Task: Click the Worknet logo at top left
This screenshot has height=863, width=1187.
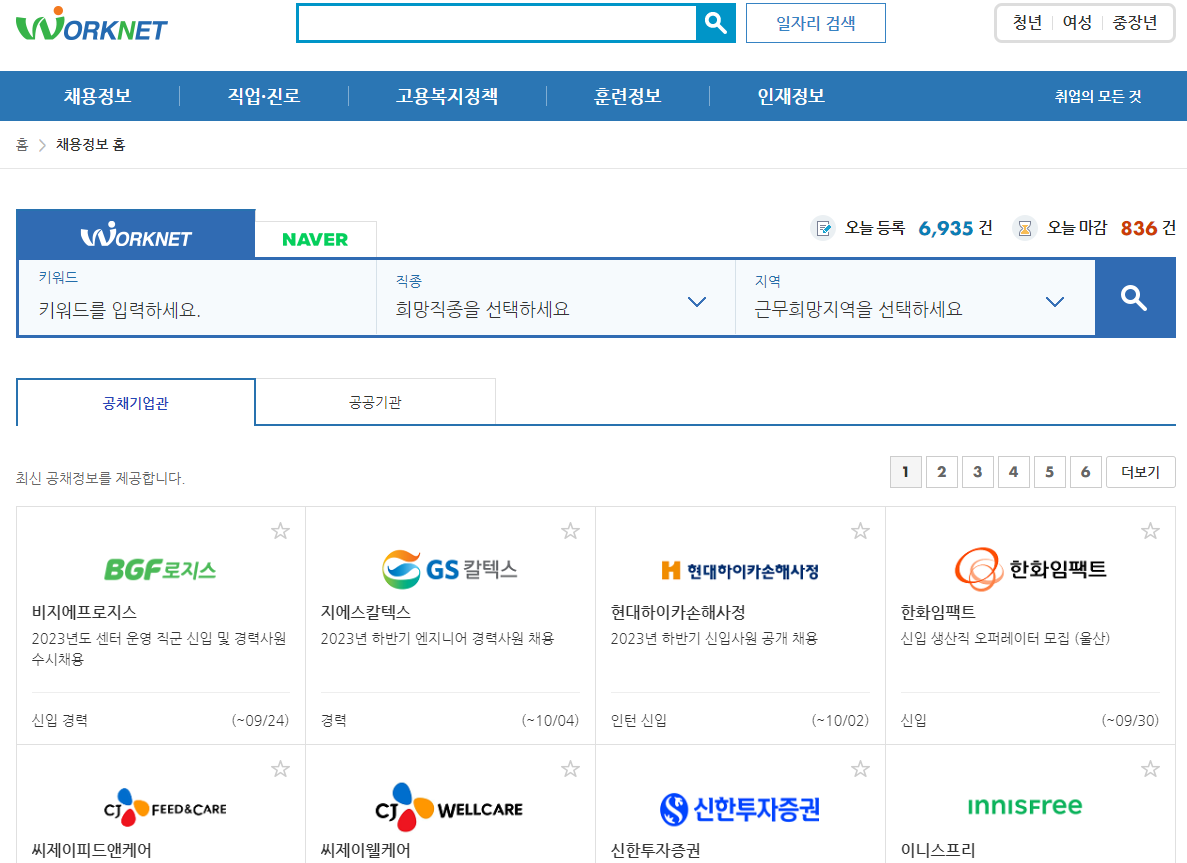Action: click(92, 24)
